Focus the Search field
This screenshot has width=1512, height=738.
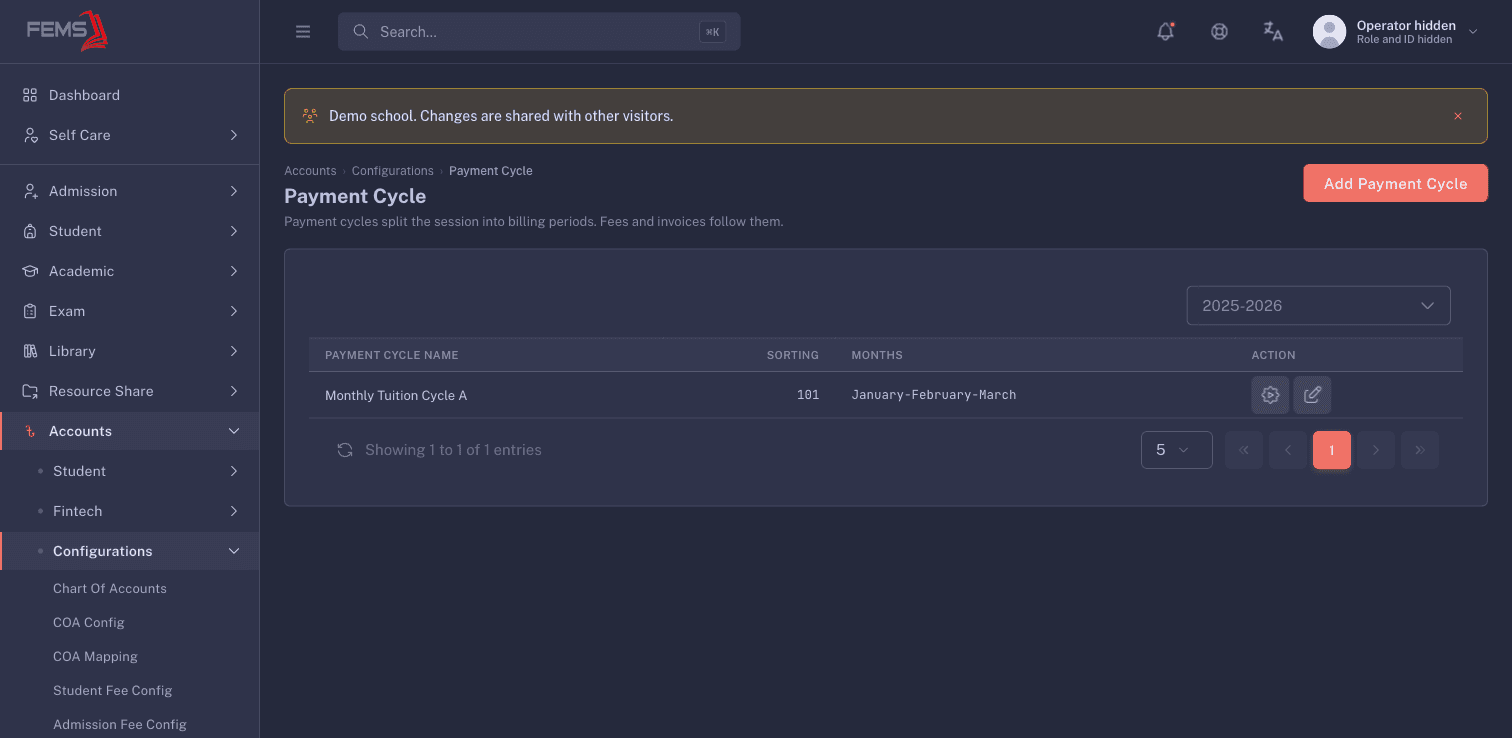pos(539,32)
